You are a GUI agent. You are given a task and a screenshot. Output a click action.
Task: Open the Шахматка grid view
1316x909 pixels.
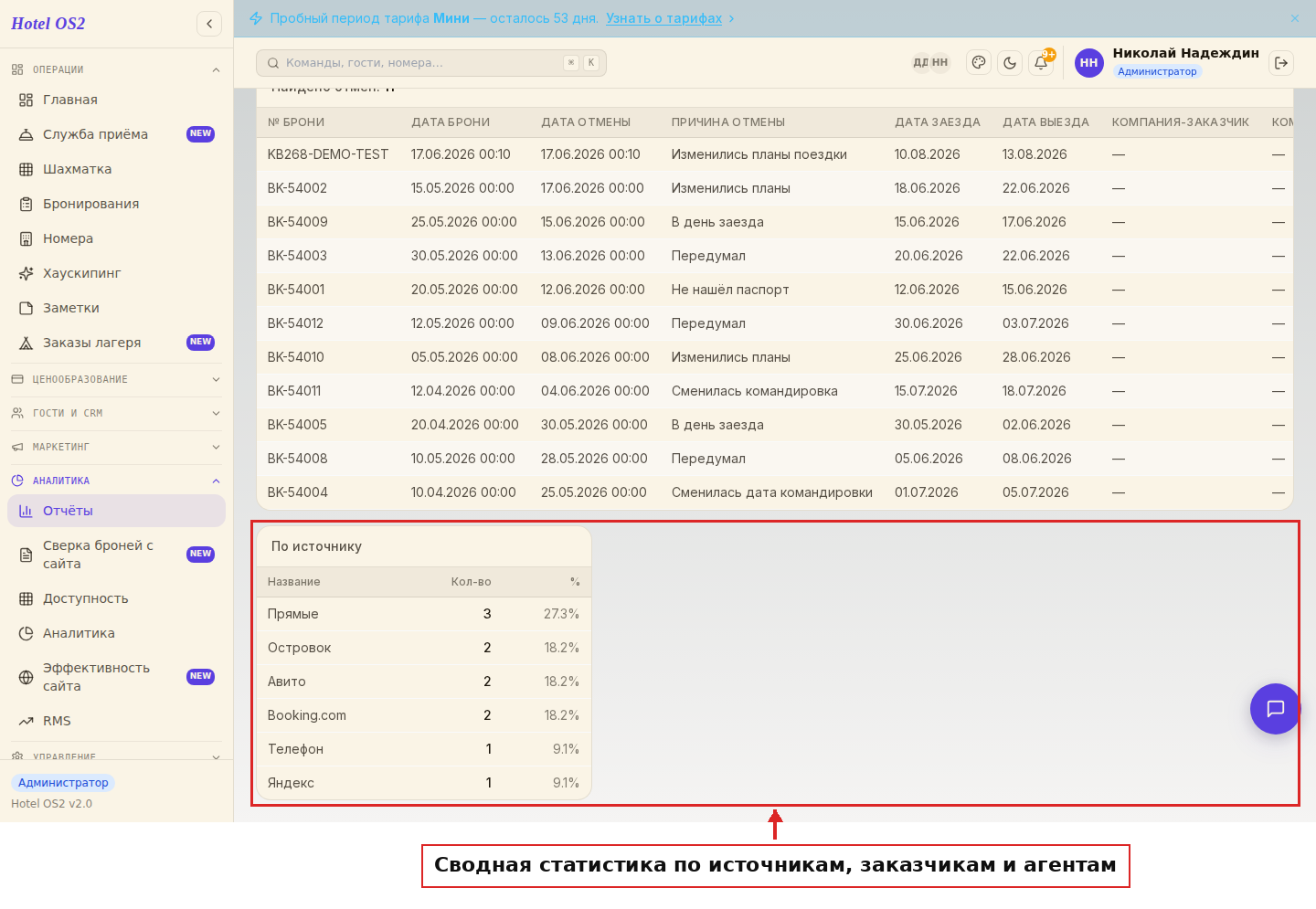coord(116,169)
